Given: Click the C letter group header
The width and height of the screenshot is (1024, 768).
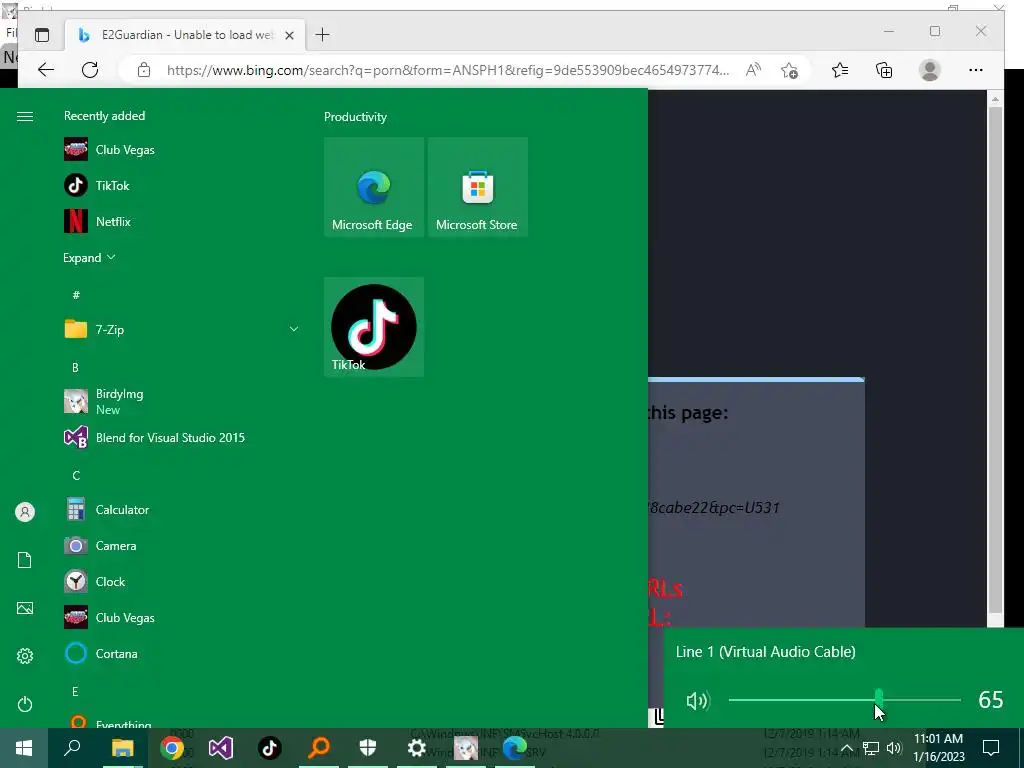Looking at the screenshot, I should pos(76,475).
